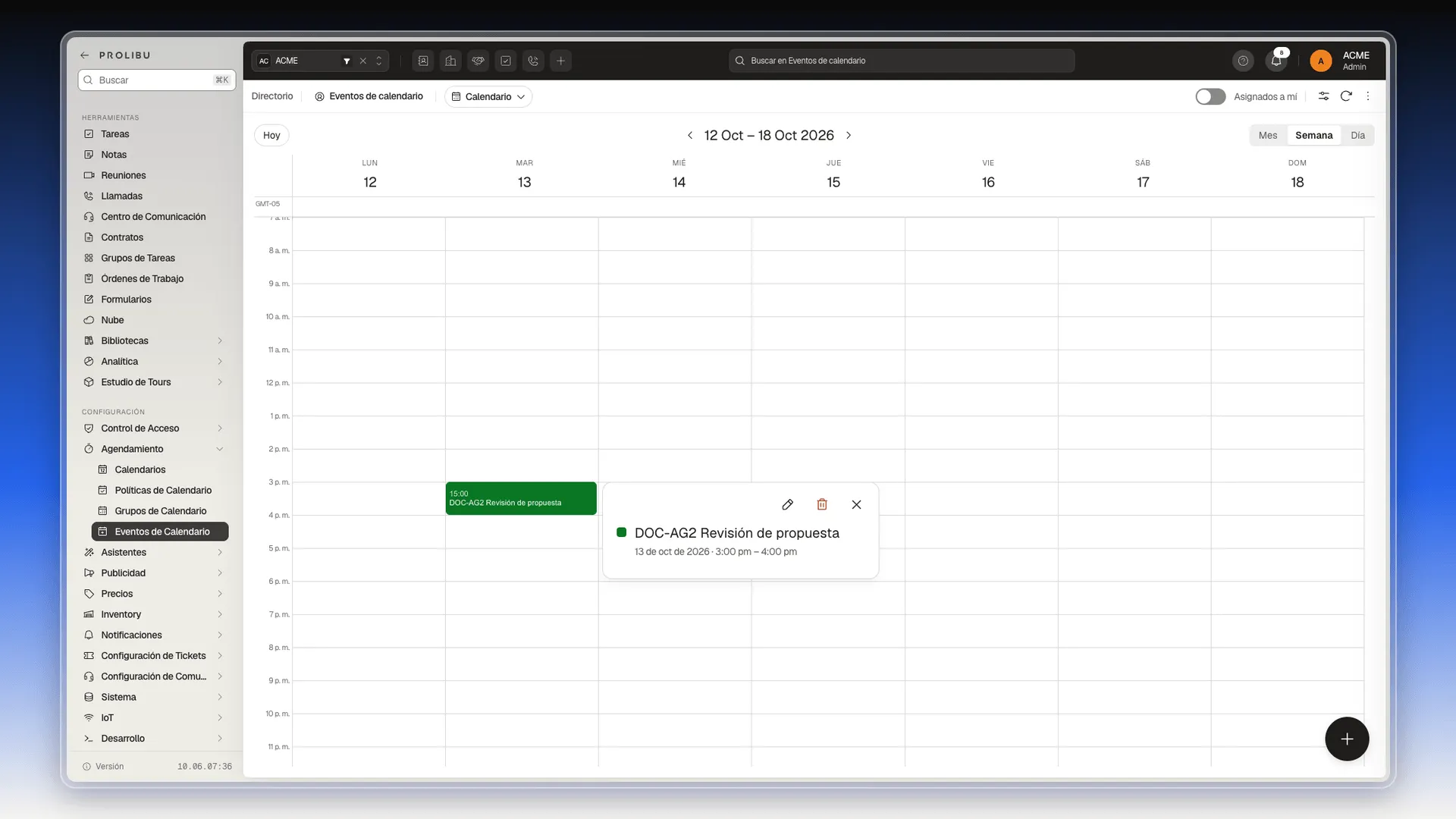The height and width of the screenshot is (819, 1456).
Task: Delete event using red trash icon
Action: coord(822,505)
